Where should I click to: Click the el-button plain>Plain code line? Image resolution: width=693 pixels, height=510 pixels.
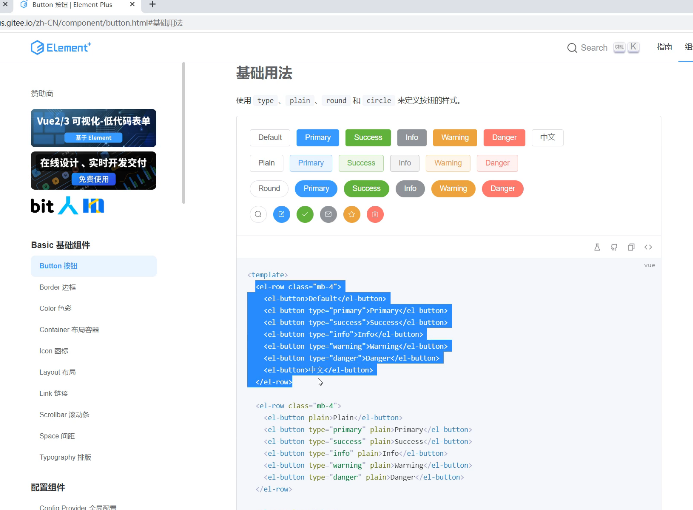click(x=333, y=418)
